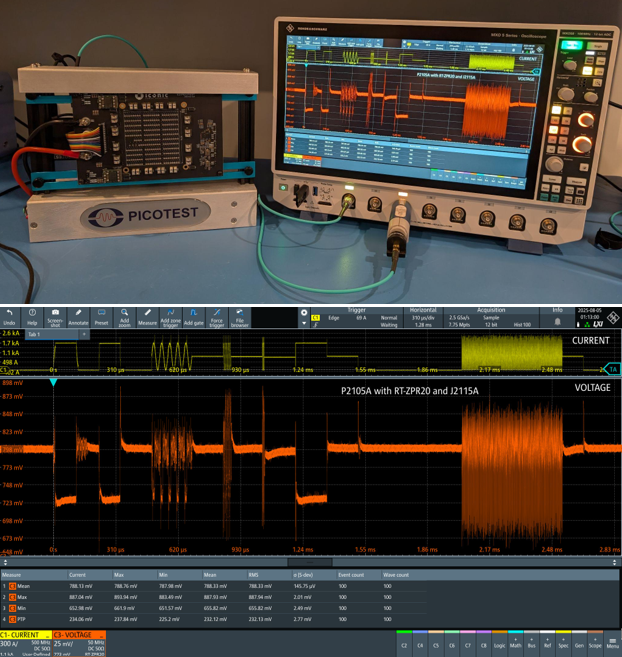This screenshot has height=657, width=622.
Task: Toggle the C1 CURRENT channel
Action: (x=24, y=636)
